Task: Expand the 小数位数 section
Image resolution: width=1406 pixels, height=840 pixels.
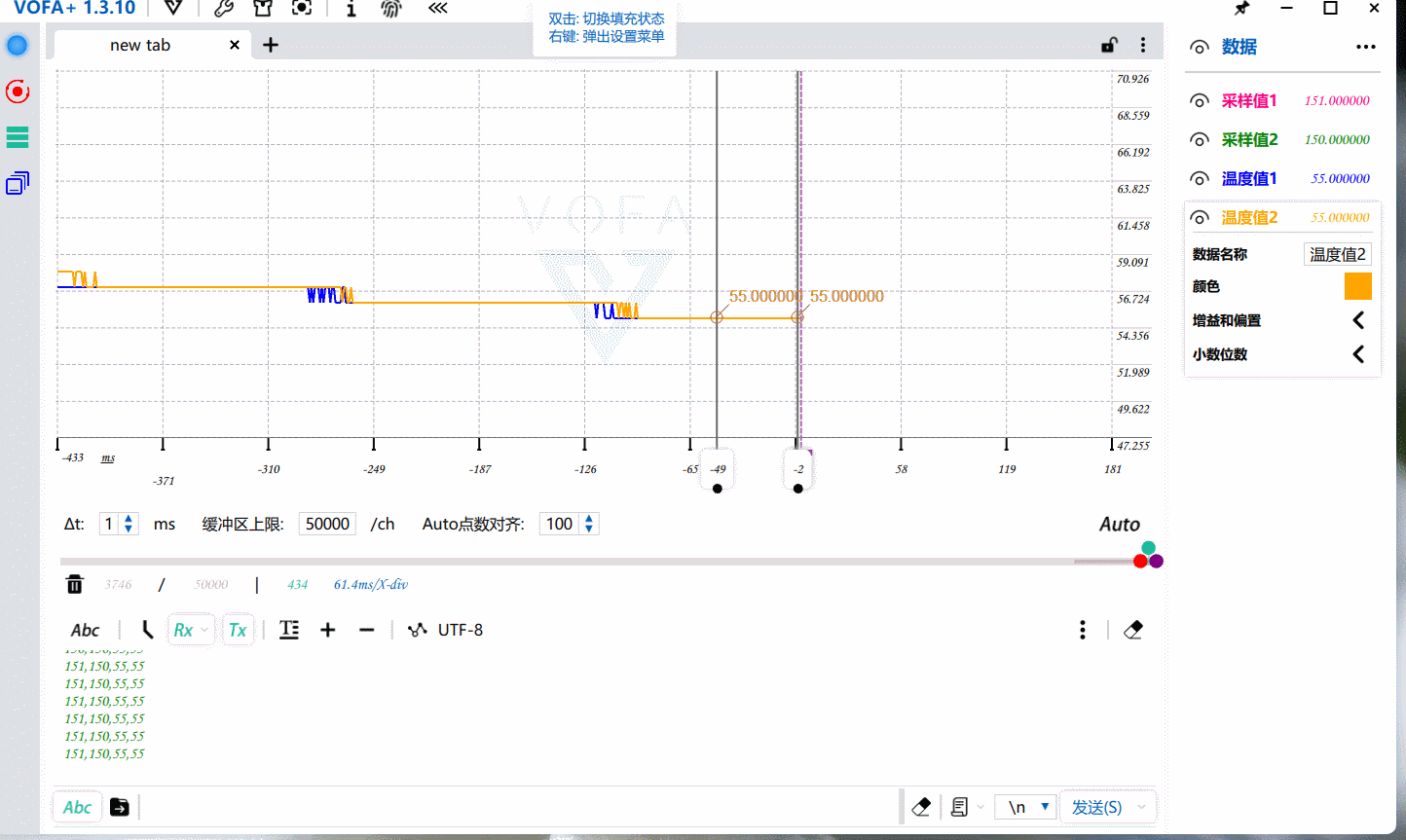Action: point(1358,354)
